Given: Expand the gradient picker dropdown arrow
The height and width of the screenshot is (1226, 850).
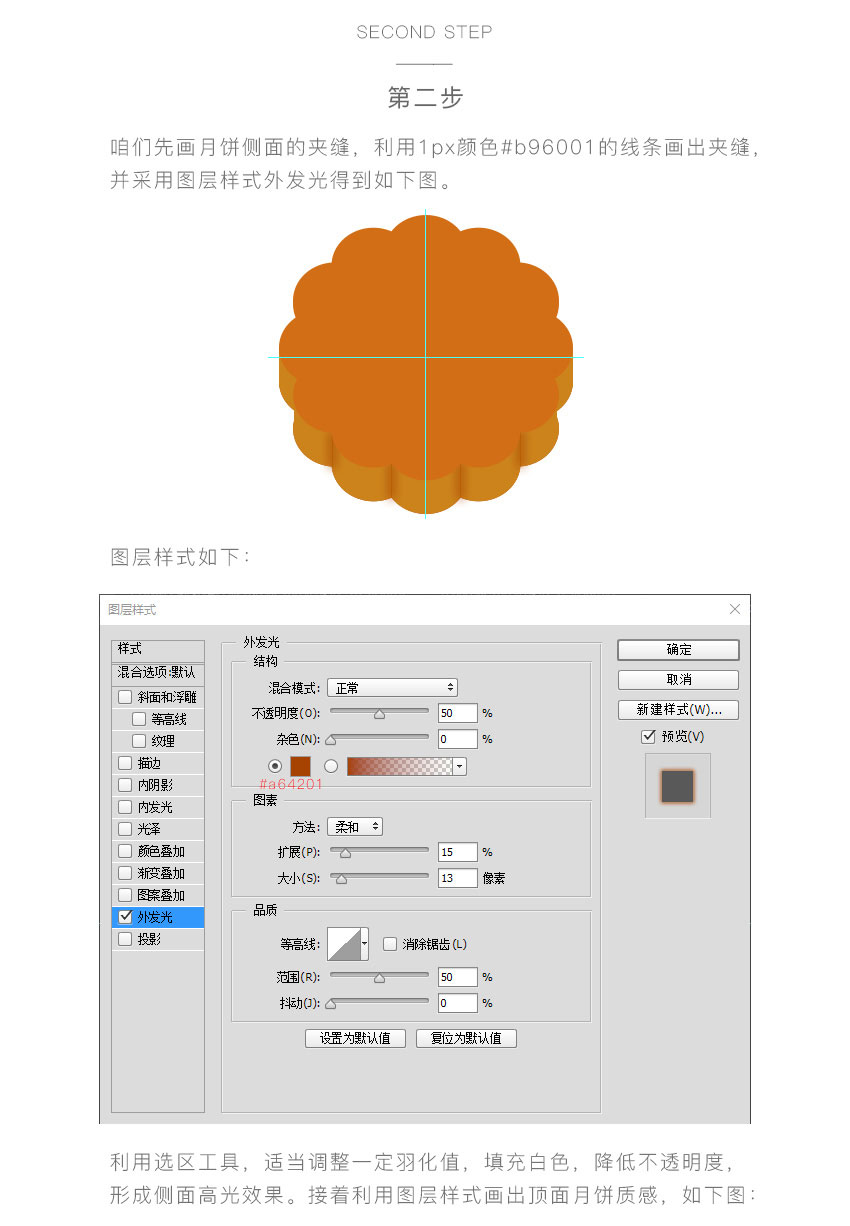Looking at the screenshot, I should [x=460, y=767].
